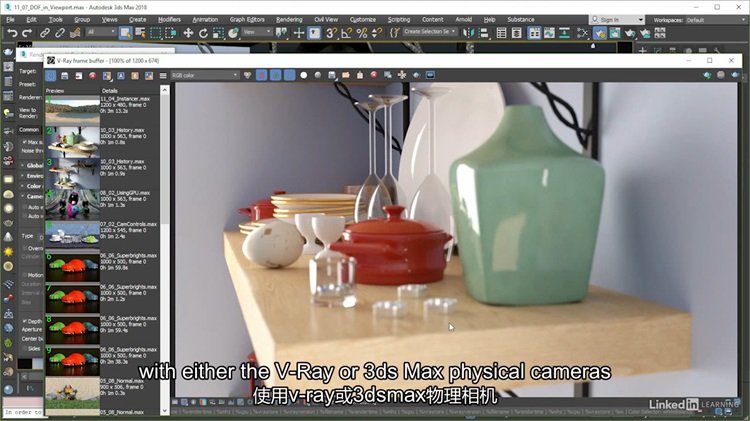
Task: Open the Scripting menu
Action: click(x=399, y=20)
